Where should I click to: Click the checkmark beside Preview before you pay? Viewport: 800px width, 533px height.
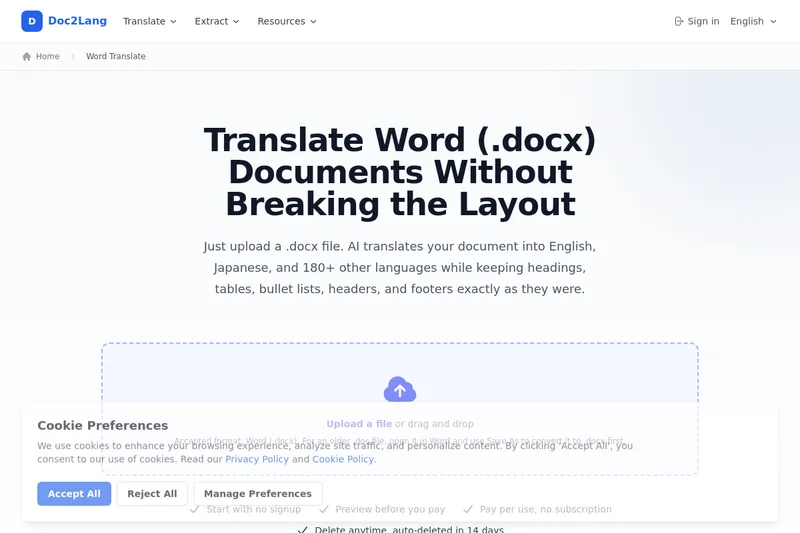click(x=323, y=509)
